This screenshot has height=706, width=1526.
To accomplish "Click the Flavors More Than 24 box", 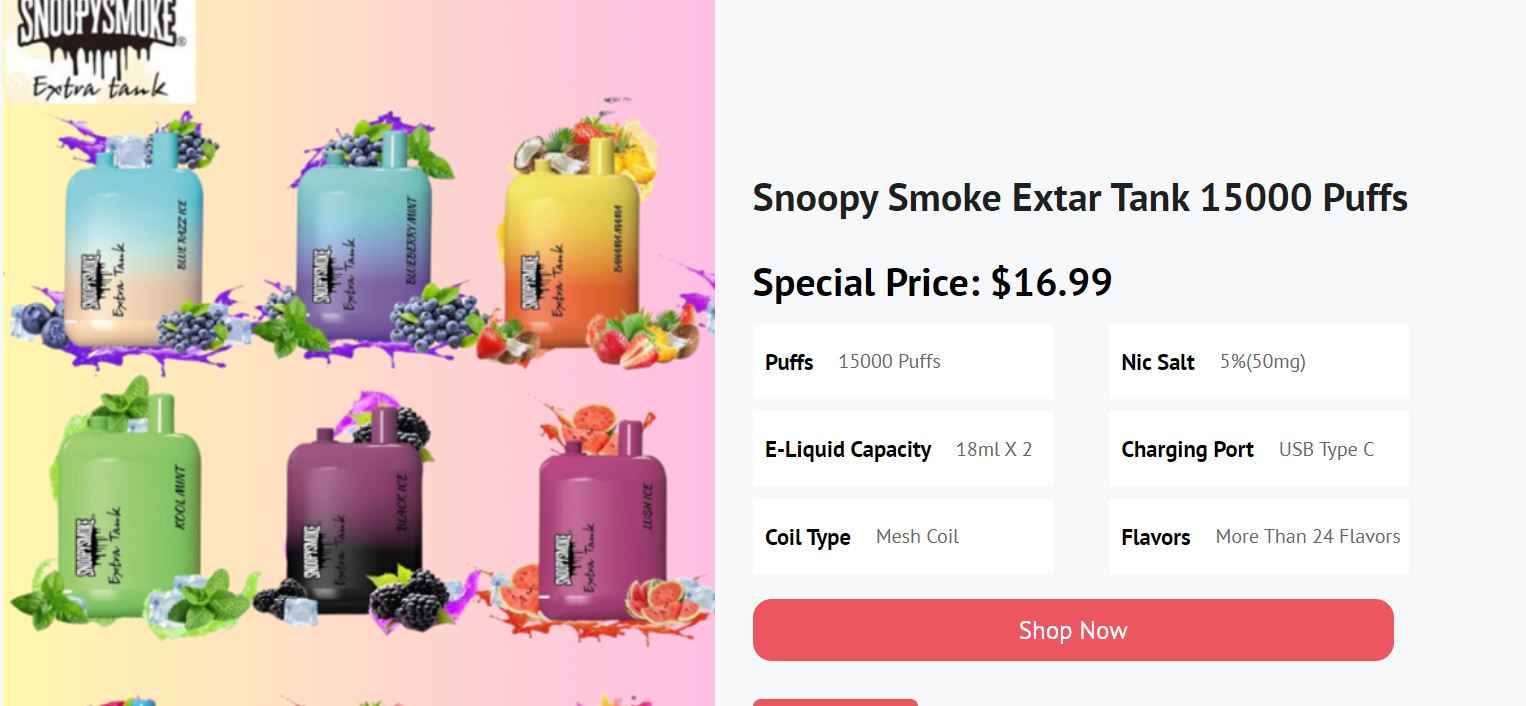I will (x=1259, y=537).
